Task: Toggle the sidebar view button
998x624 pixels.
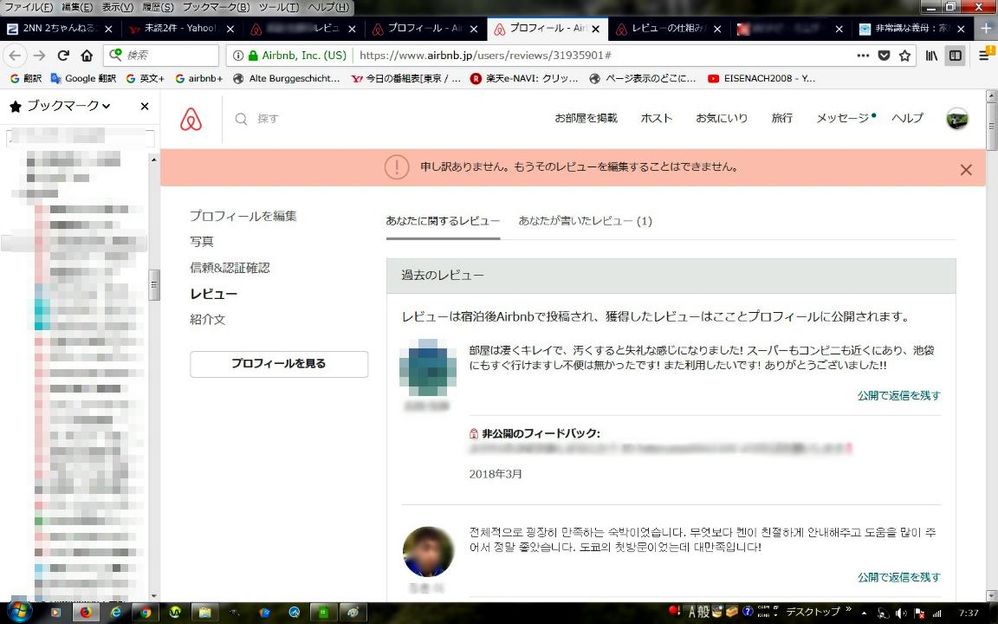Action: click(956, 56)
